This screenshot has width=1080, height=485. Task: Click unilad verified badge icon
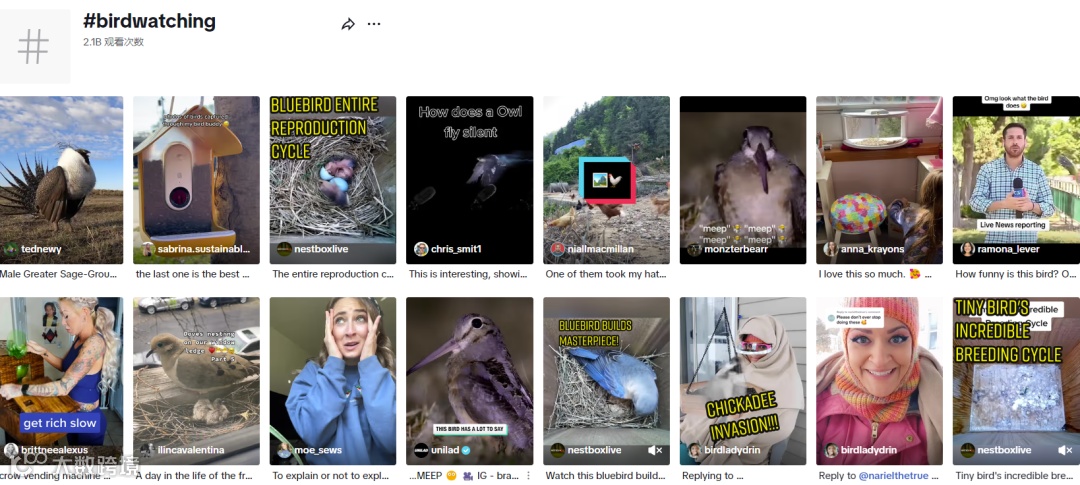click(x=465, y=450)
